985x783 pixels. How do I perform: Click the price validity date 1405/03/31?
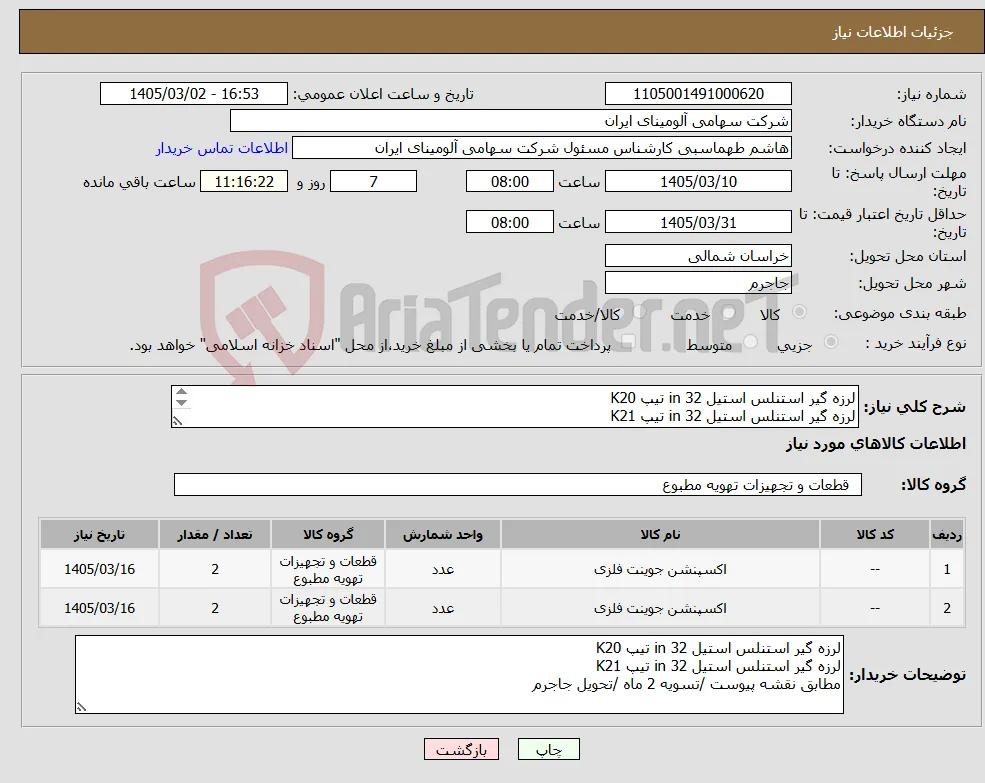pyautogui.click(x=698, y=222)
